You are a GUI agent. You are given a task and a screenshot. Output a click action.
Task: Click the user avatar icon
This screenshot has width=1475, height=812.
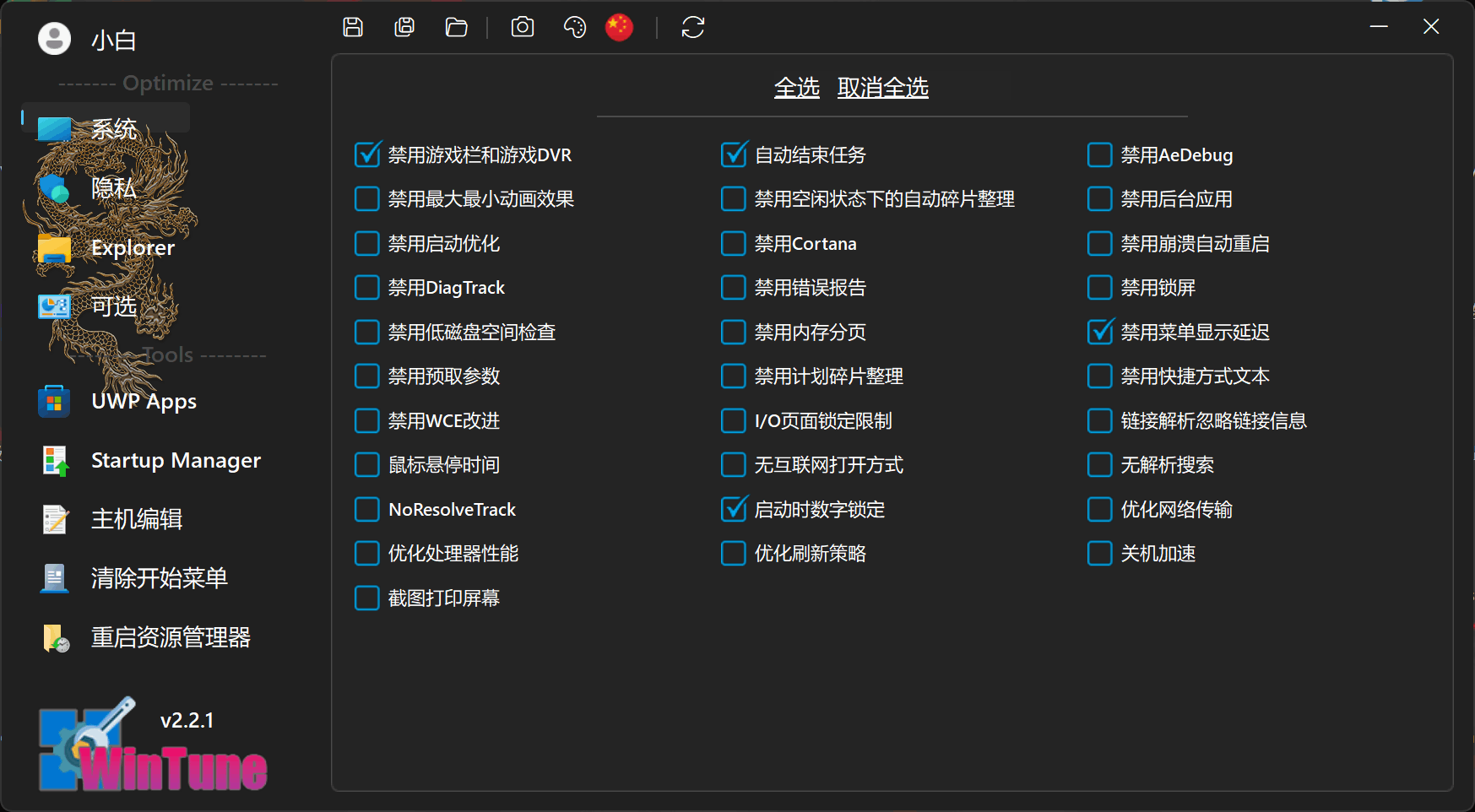(x=55, y=39)
